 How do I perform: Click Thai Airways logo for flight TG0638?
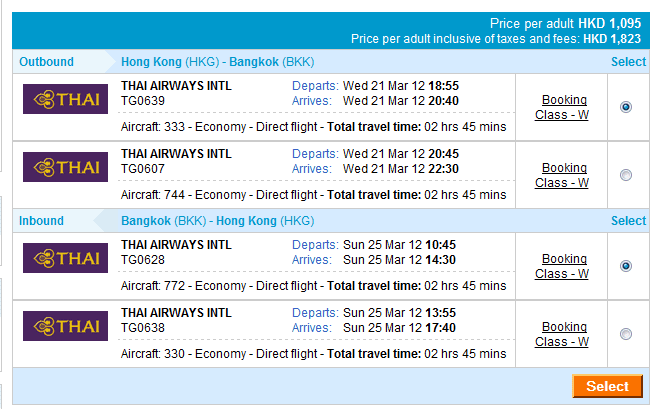click(x=66, y=326)
